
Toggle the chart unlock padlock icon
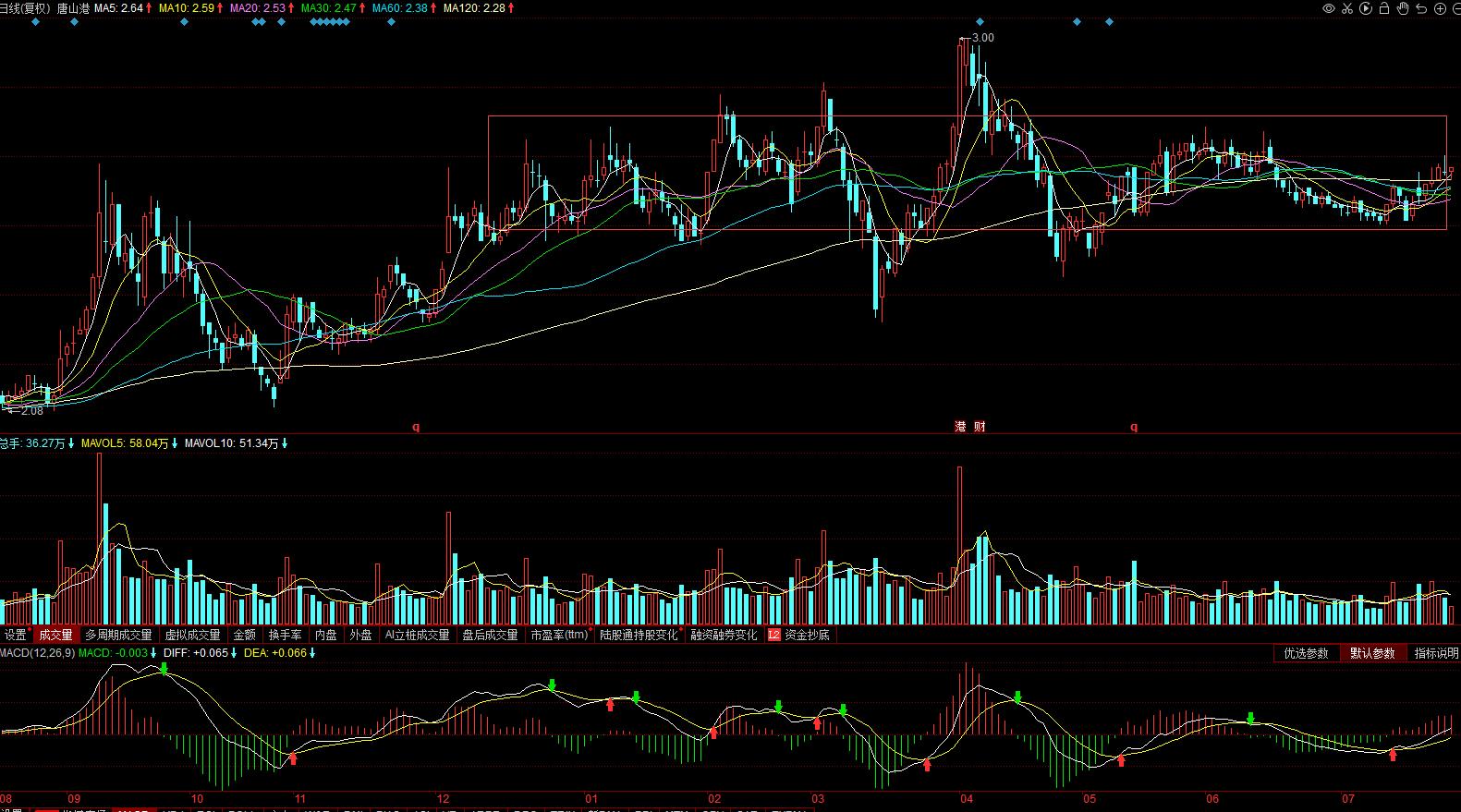click(x=1384, y=8)
